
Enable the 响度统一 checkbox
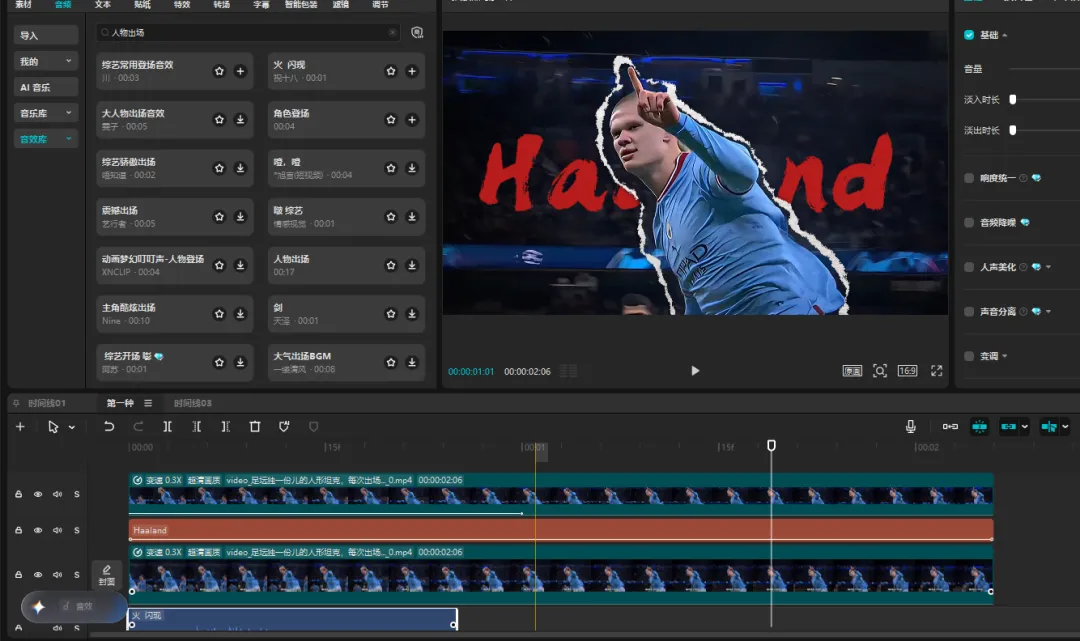[969, 178]
